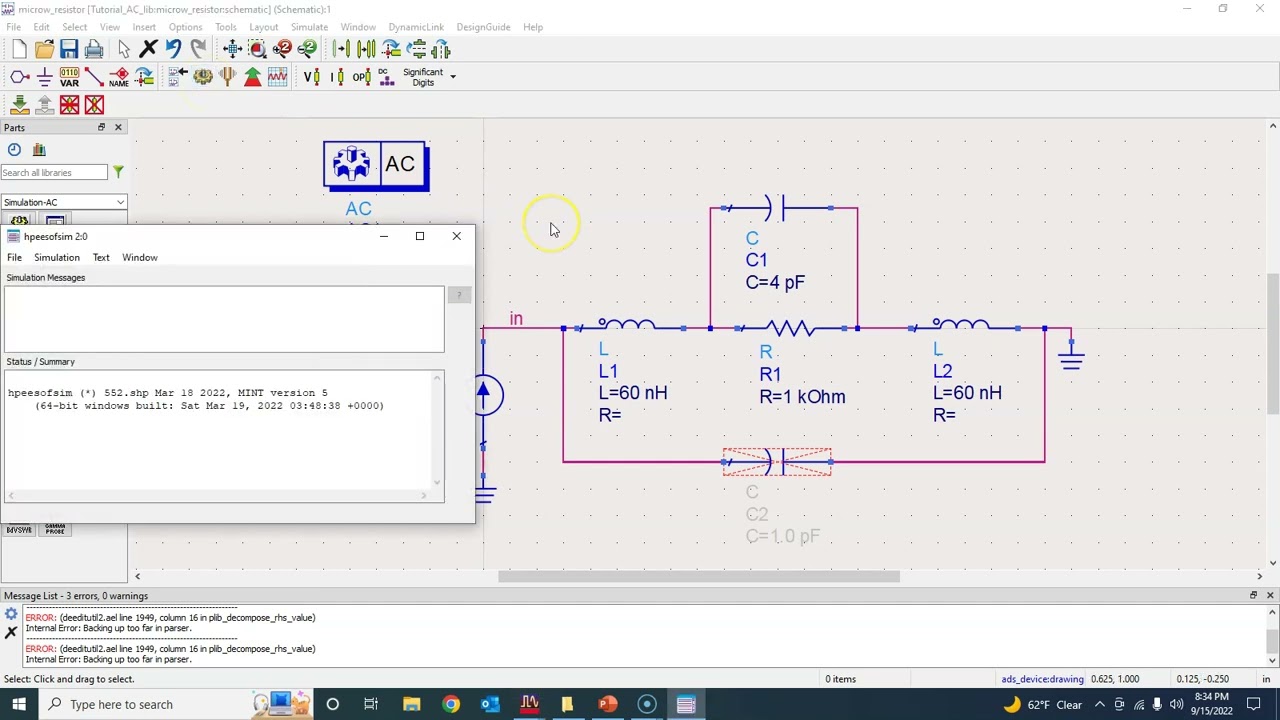Image resolution: width=1280 pixels, height=720 pixels.
Task: Click DC annotation icon
Action: (x=386, y=77)
